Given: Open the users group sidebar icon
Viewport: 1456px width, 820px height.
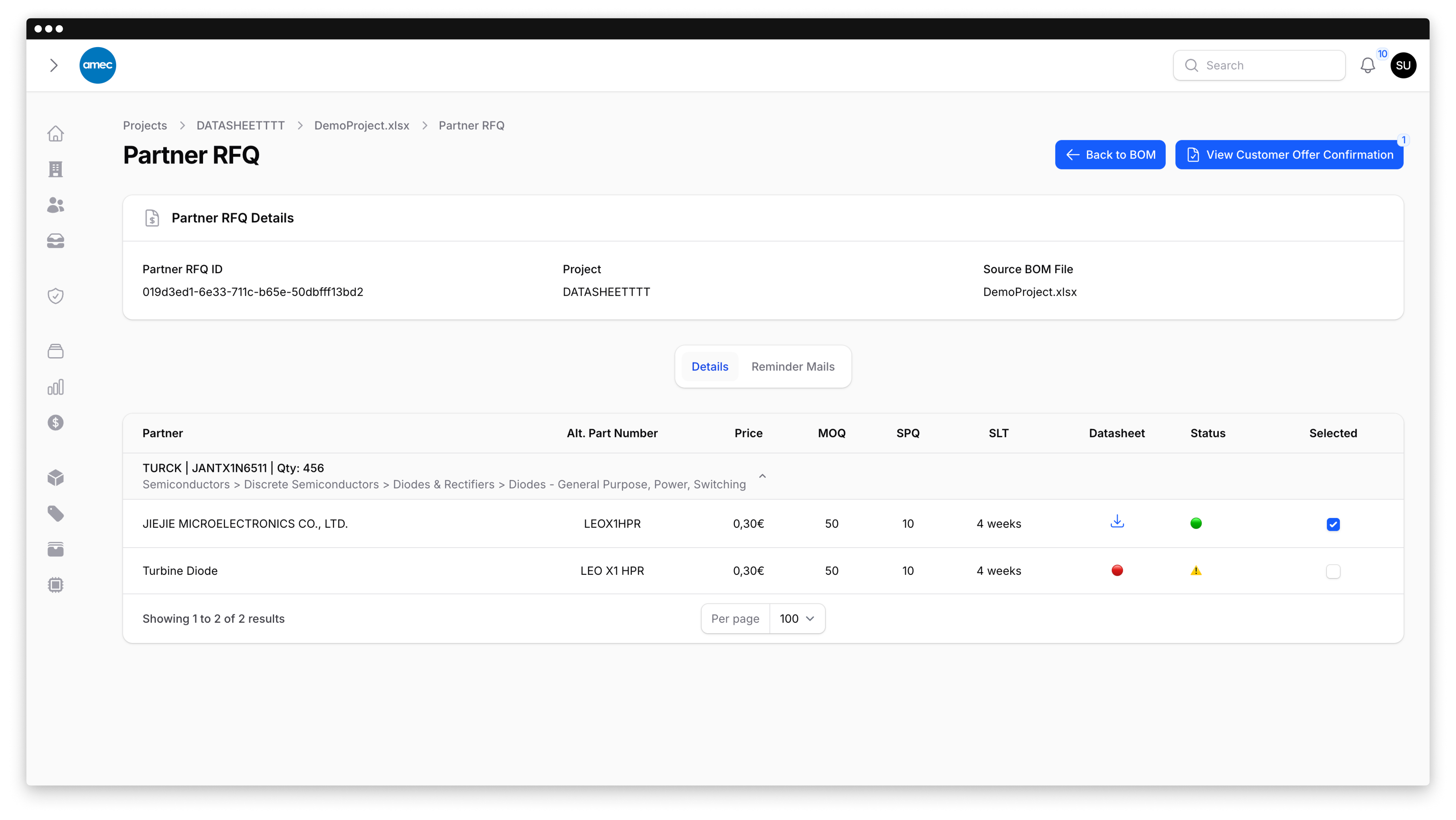Looking at the screenshot, I should (55, 205).
